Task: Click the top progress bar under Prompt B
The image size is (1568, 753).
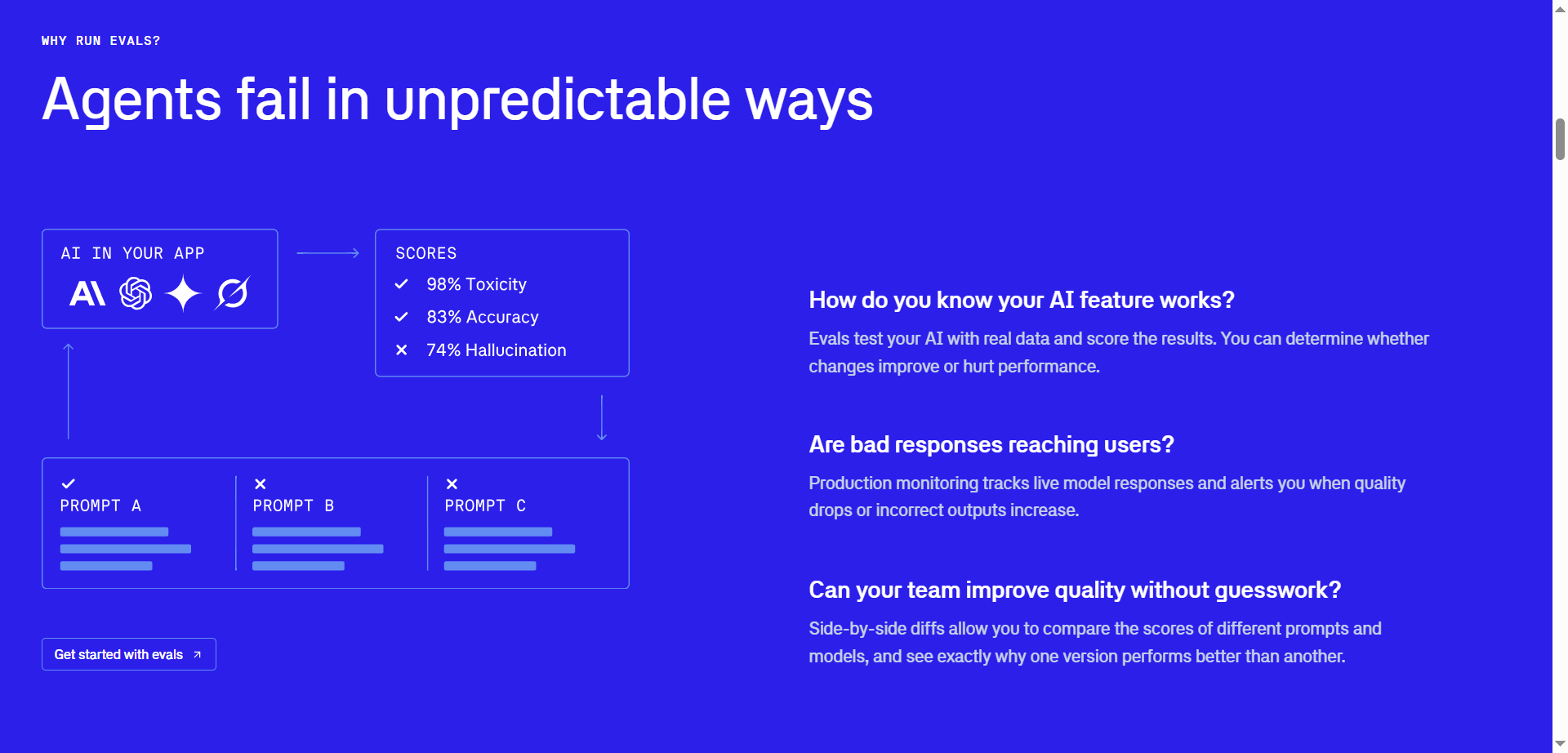Action: pyautogui.click(x=306, y=532)
